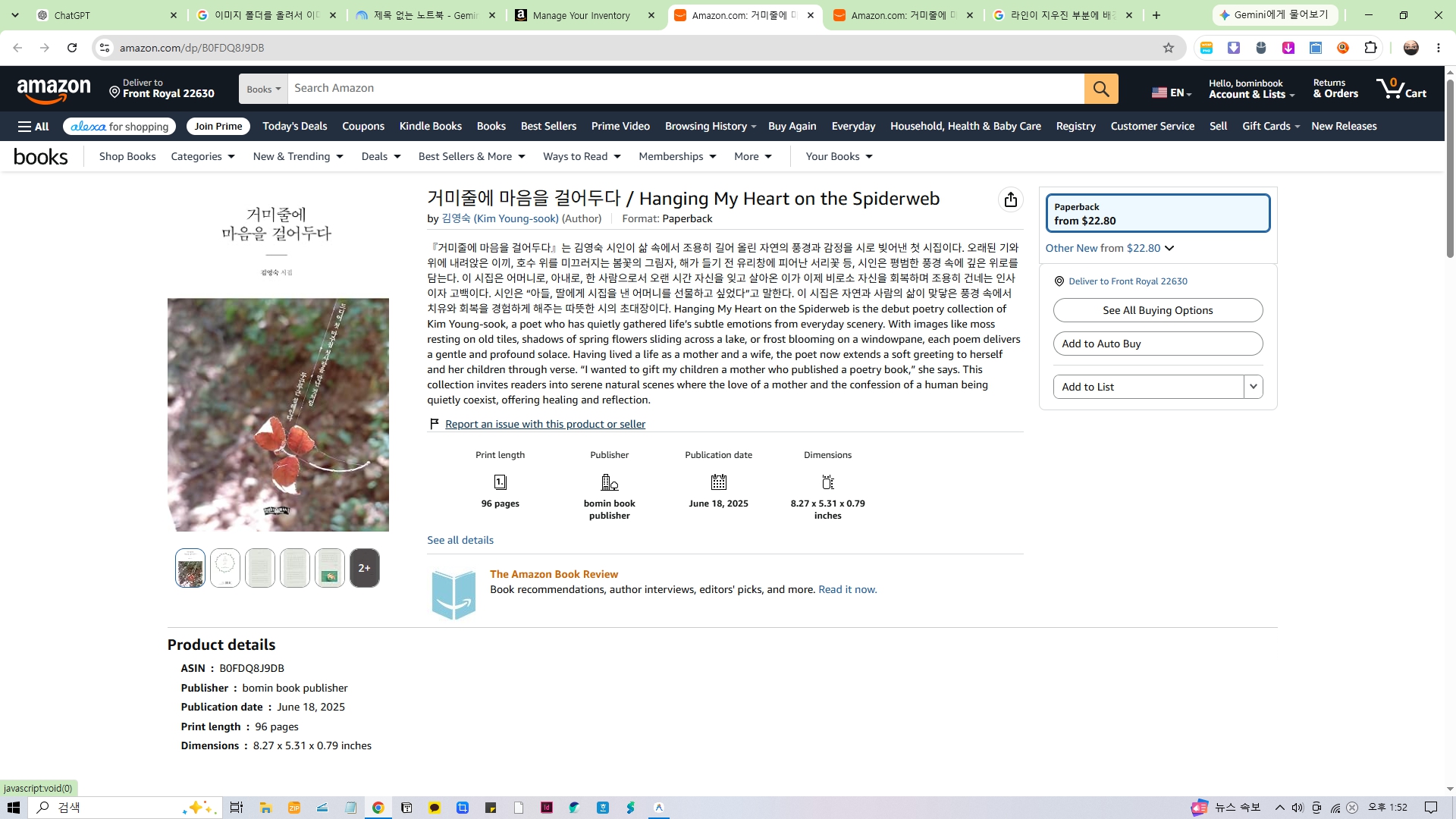Open the Books search category dropdown
Image resolution: width=1456 pixels, height=819 pixels.
[263, 89]
